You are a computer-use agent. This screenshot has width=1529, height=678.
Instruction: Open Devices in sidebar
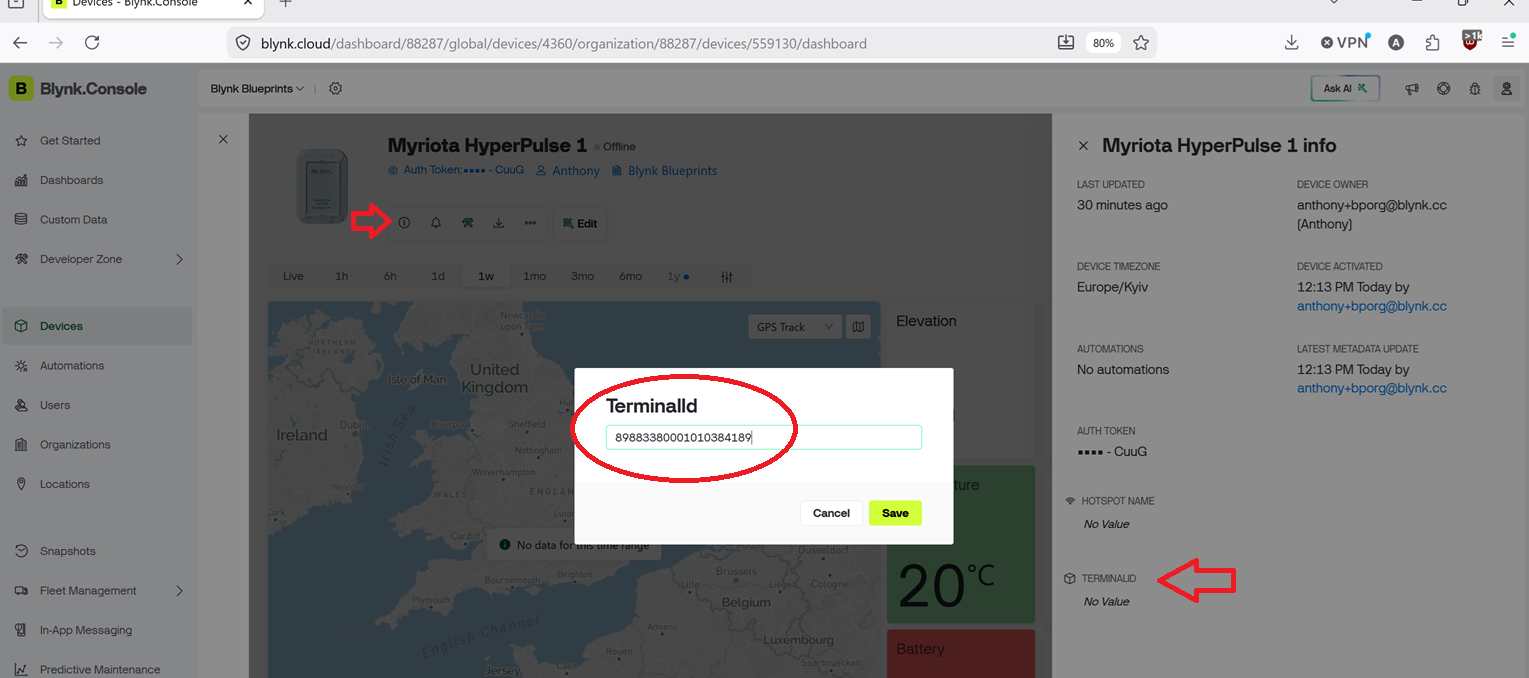(97, 326)
